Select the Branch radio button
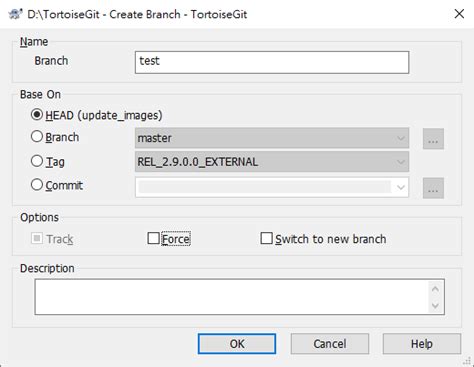The image size is (474, 367). click(37, 137)
